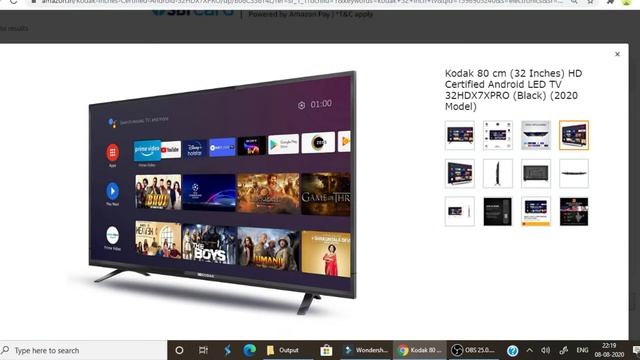Image resolution: width=640 pixels, height=360 pixels.
Task: Bookmark this page with the star icon
Action: (x=590, y=2)
